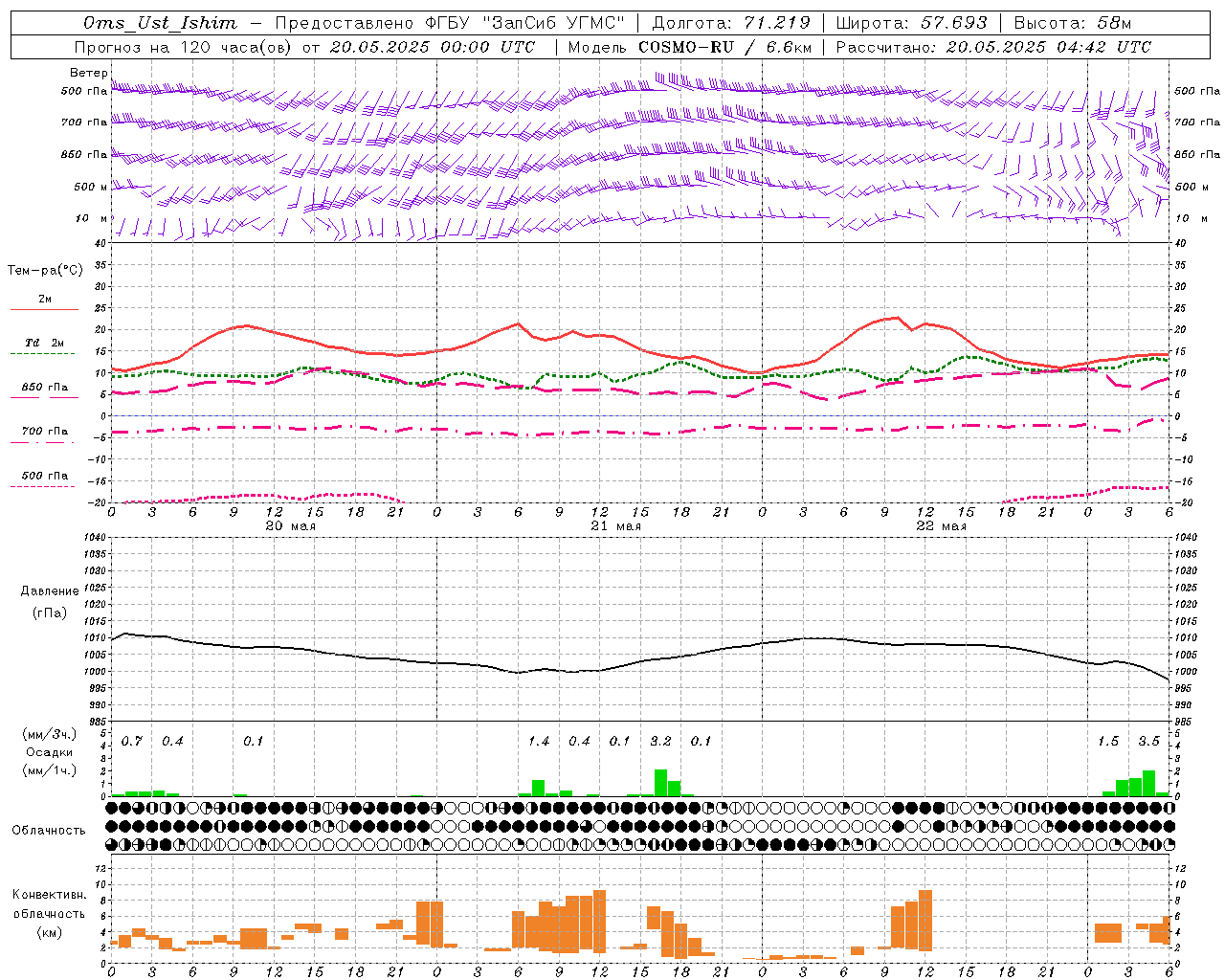Click the red line swatch of the 2м legend

point(44,310)
